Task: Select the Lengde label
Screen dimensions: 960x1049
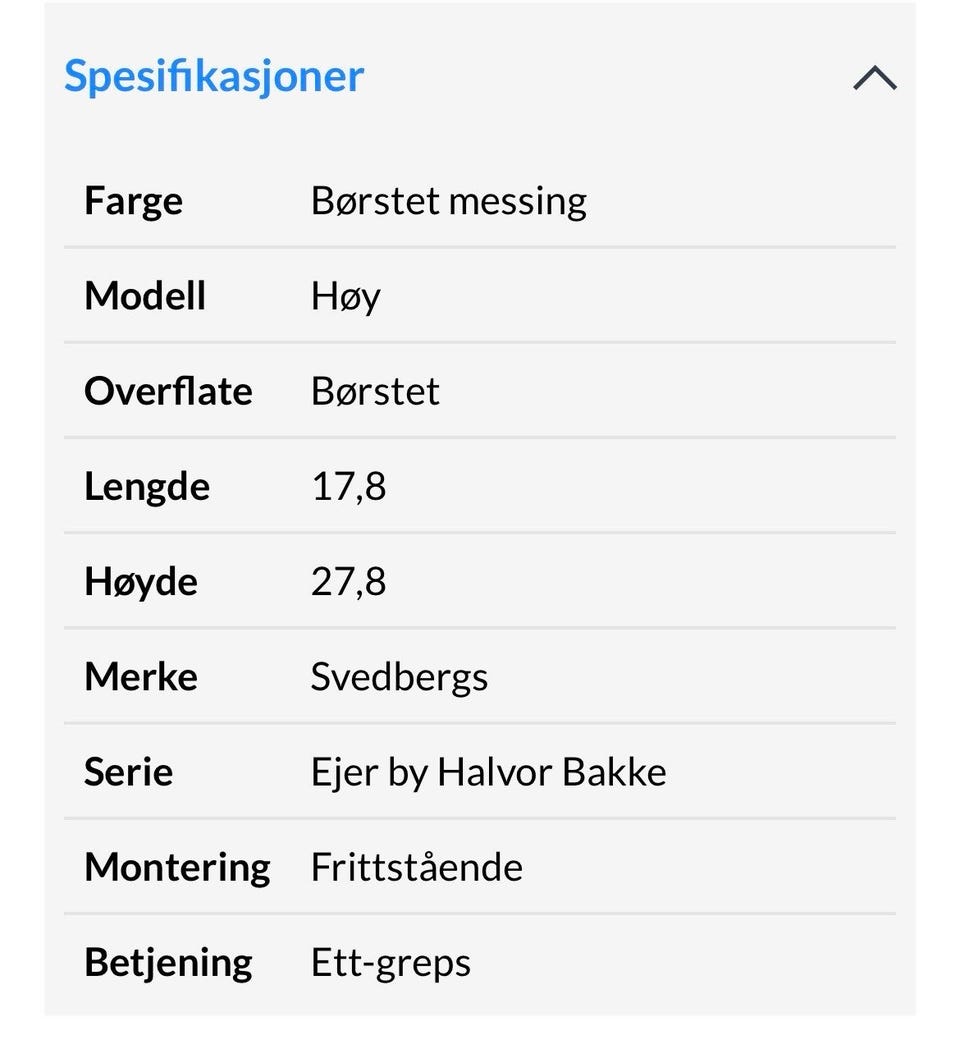Action: [x=147, y=487]
